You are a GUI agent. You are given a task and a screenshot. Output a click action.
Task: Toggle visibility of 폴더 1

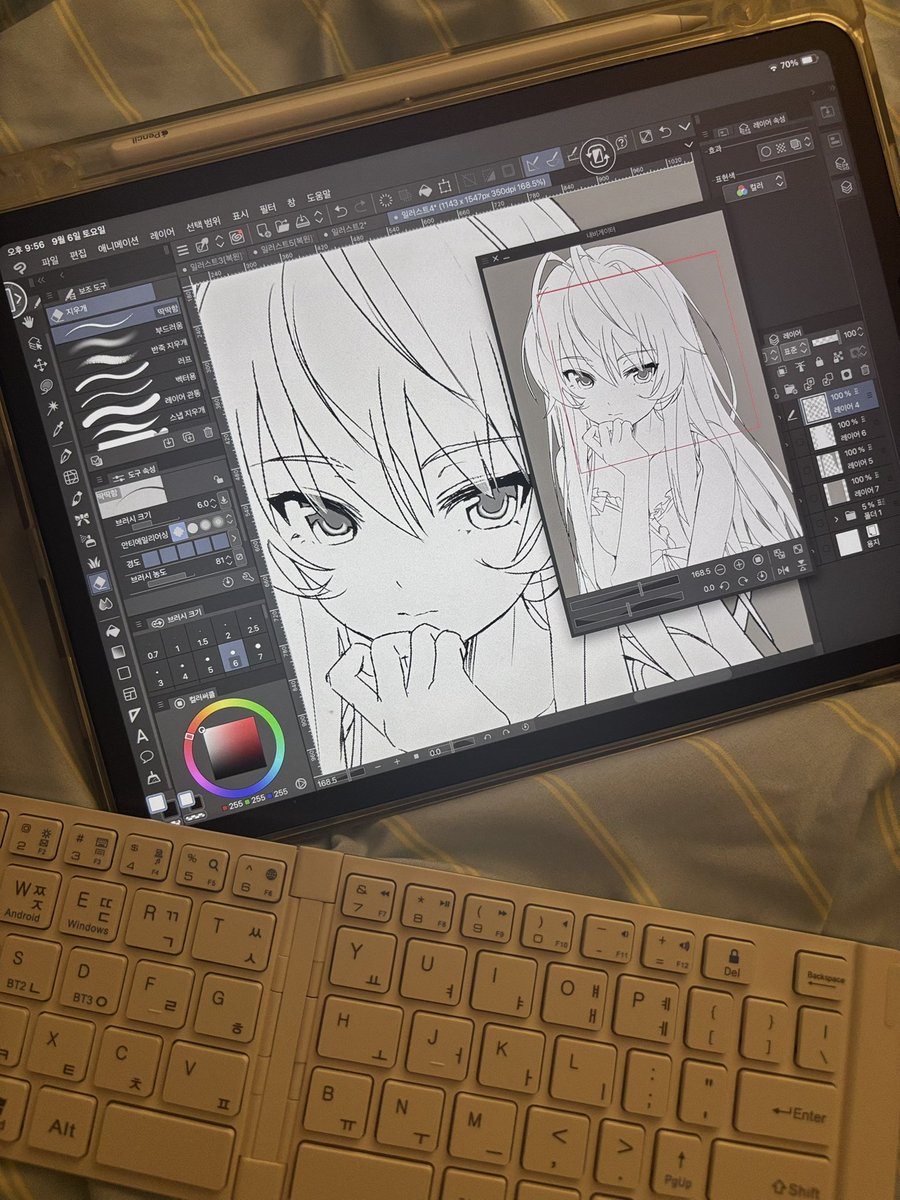point(821,523)
